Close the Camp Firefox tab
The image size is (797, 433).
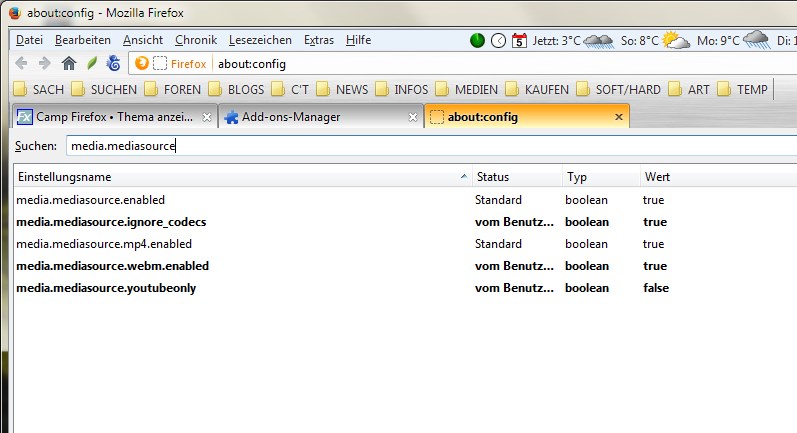pyautogui.click(x=207, y=117)
